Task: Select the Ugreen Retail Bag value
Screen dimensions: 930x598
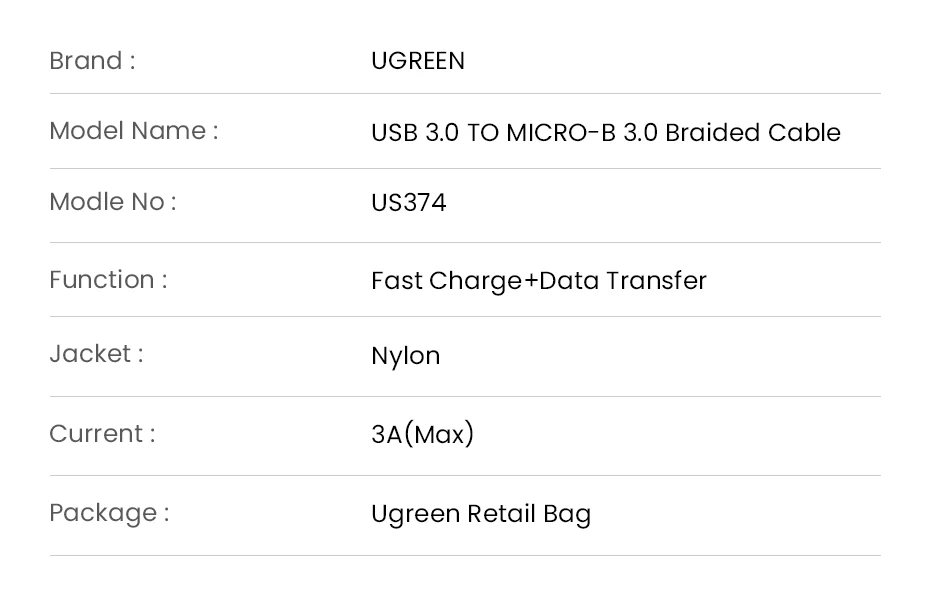Action: point(480,514)
